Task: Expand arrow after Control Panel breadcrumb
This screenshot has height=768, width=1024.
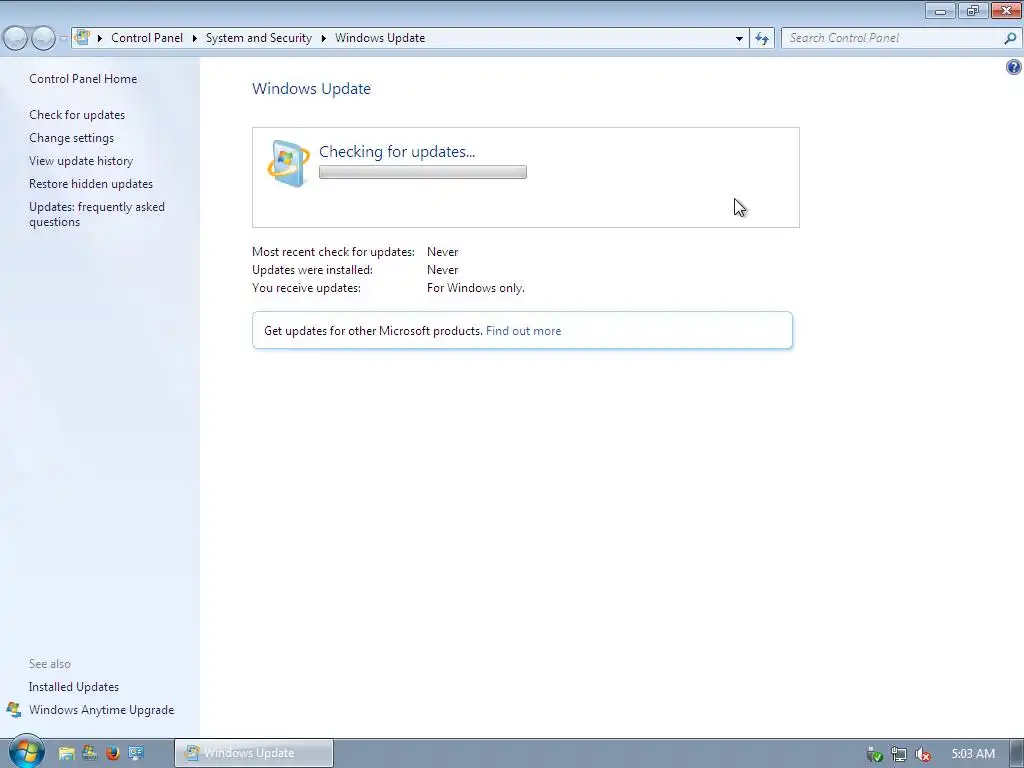Action: [195, 38]
